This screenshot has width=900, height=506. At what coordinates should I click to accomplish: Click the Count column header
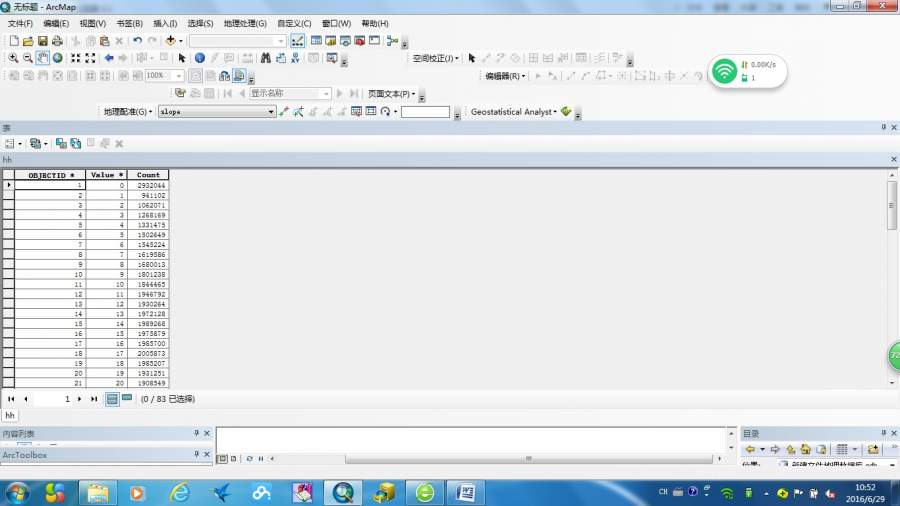(x=148, y=175)
